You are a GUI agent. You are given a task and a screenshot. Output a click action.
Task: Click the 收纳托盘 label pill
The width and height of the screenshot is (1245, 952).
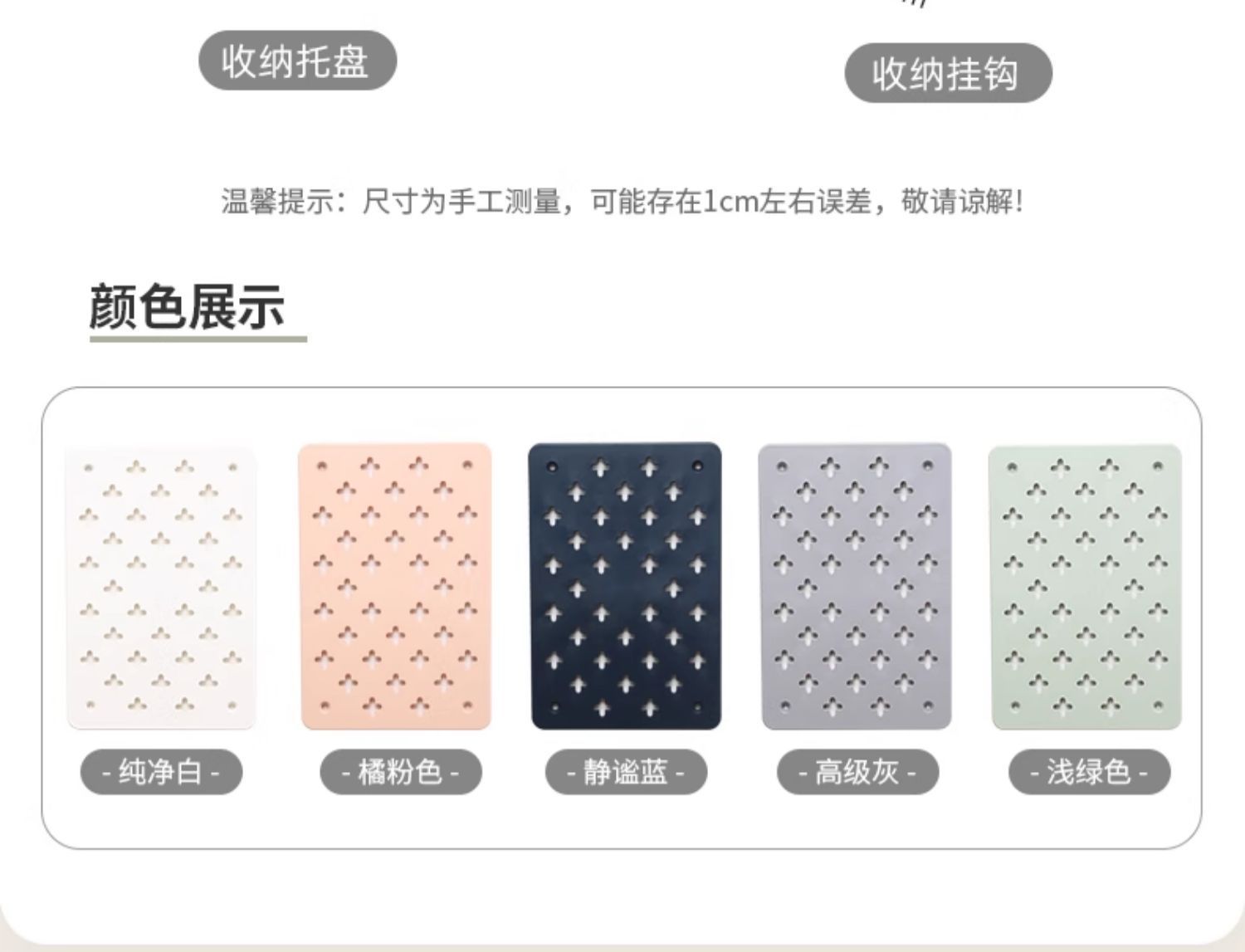(x=297, y=61)
